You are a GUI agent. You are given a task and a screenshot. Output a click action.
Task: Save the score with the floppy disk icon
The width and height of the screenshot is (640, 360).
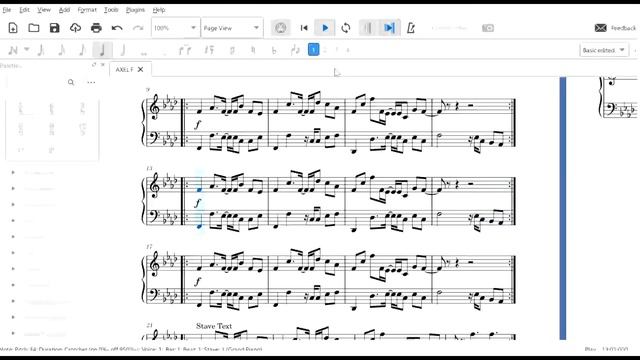point(55,28)
